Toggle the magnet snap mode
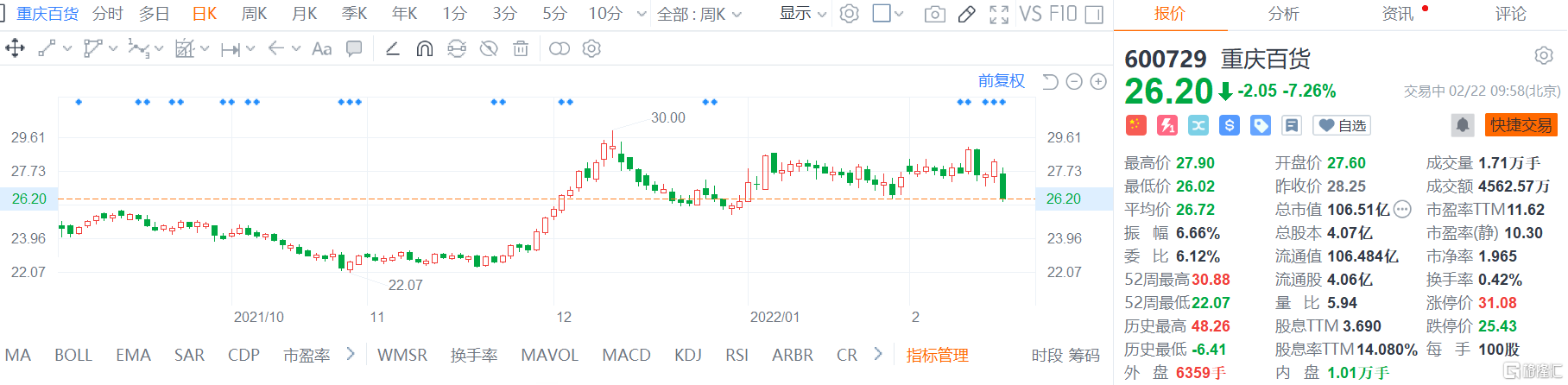This screenshot has width=1568, height=385. [424, 48]
